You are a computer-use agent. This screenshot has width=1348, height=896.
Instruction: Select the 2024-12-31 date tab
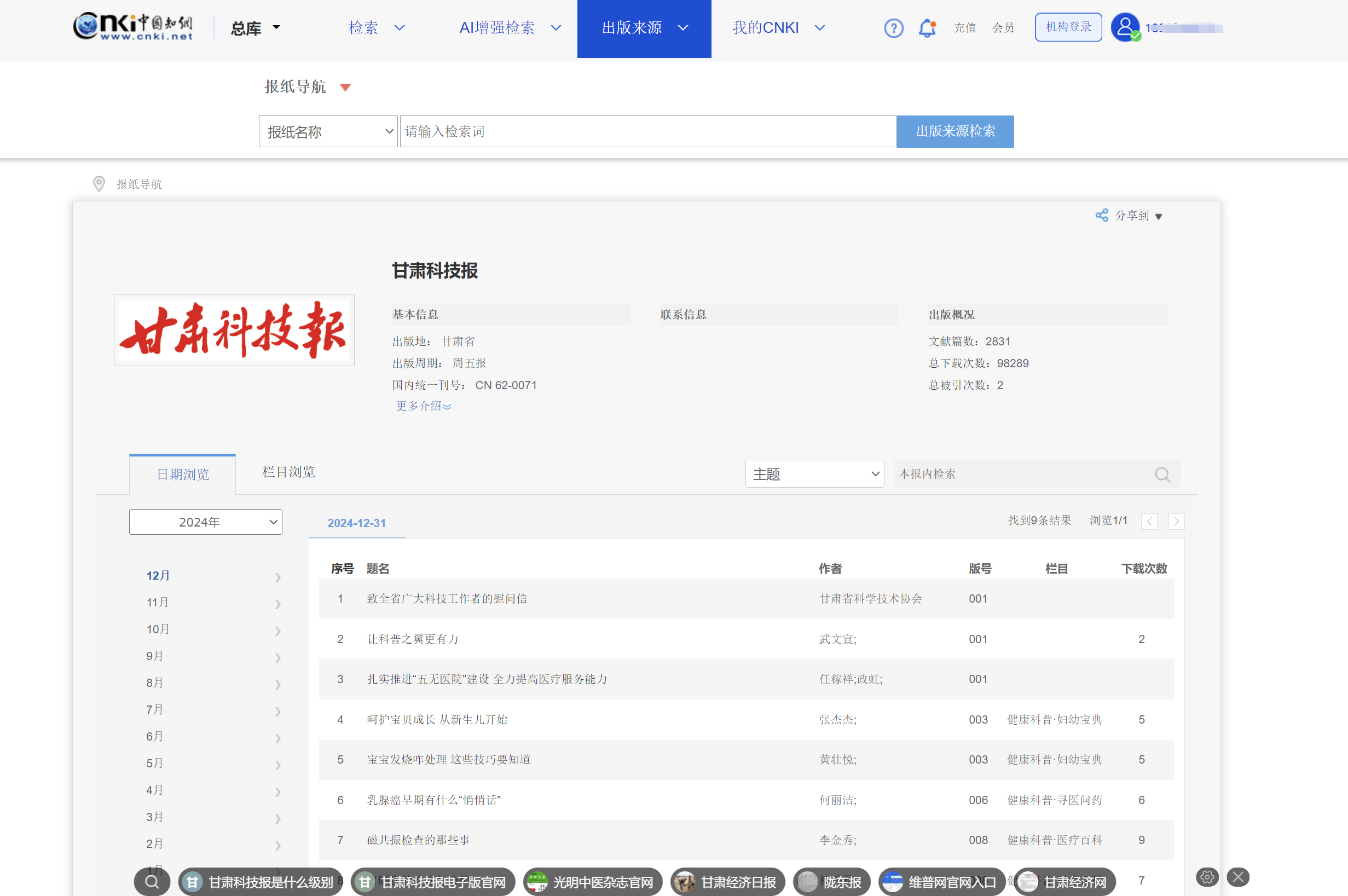tap(357, 523)
